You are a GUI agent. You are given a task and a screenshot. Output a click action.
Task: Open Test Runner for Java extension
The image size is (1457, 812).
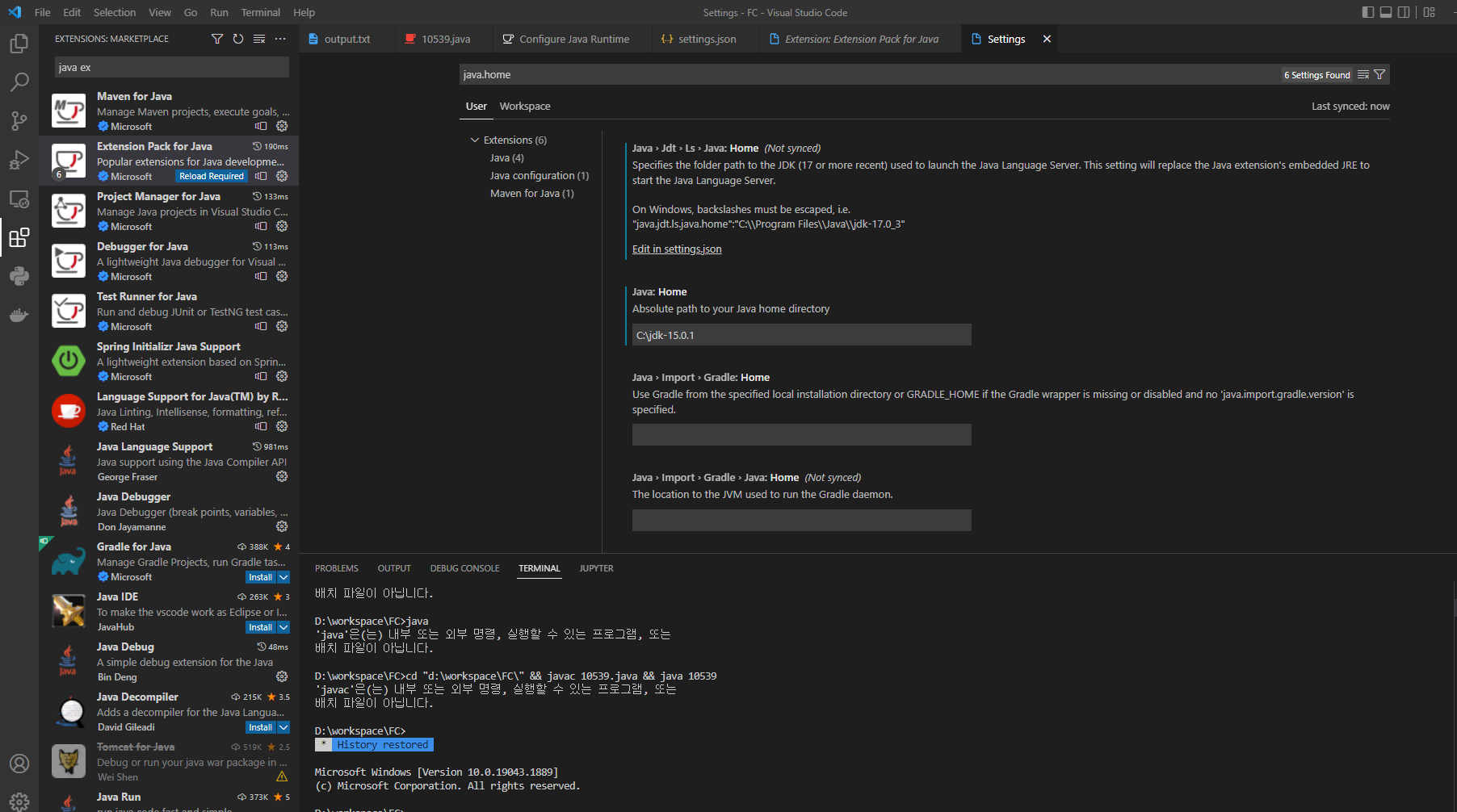(x=169, y=311)
